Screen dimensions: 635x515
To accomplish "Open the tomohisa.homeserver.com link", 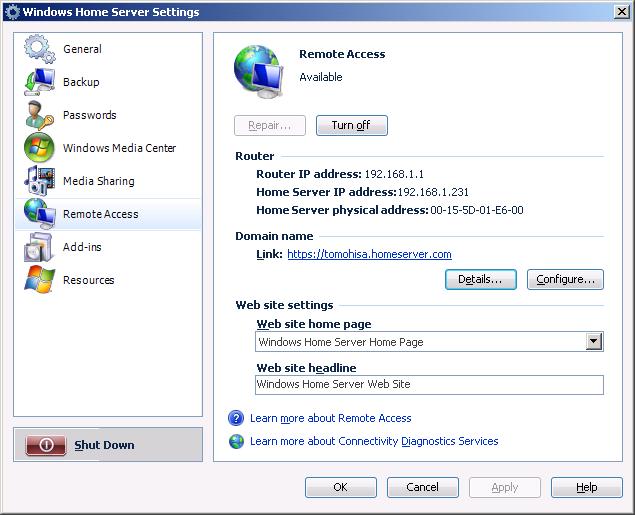I will coord(369,254).
